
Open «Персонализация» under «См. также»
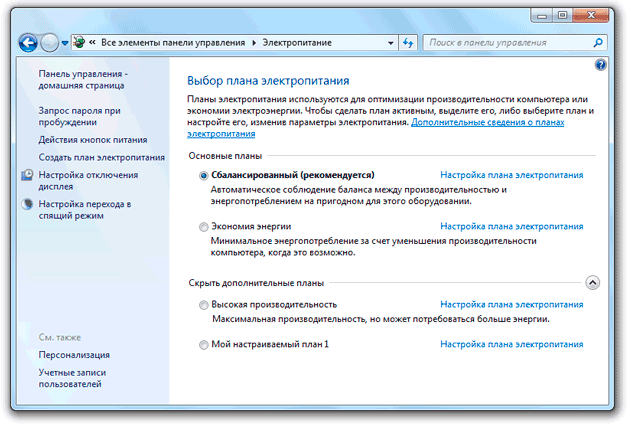pos(74,355)
